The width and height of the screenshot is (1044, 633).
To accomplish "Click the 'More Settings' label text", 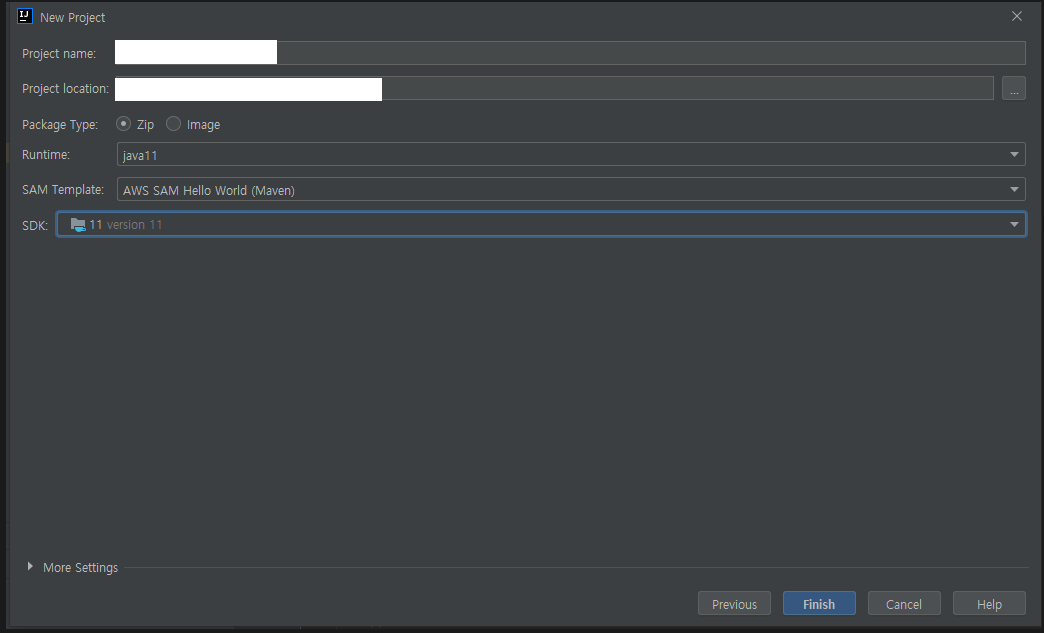I will click(x=81, y=568).
